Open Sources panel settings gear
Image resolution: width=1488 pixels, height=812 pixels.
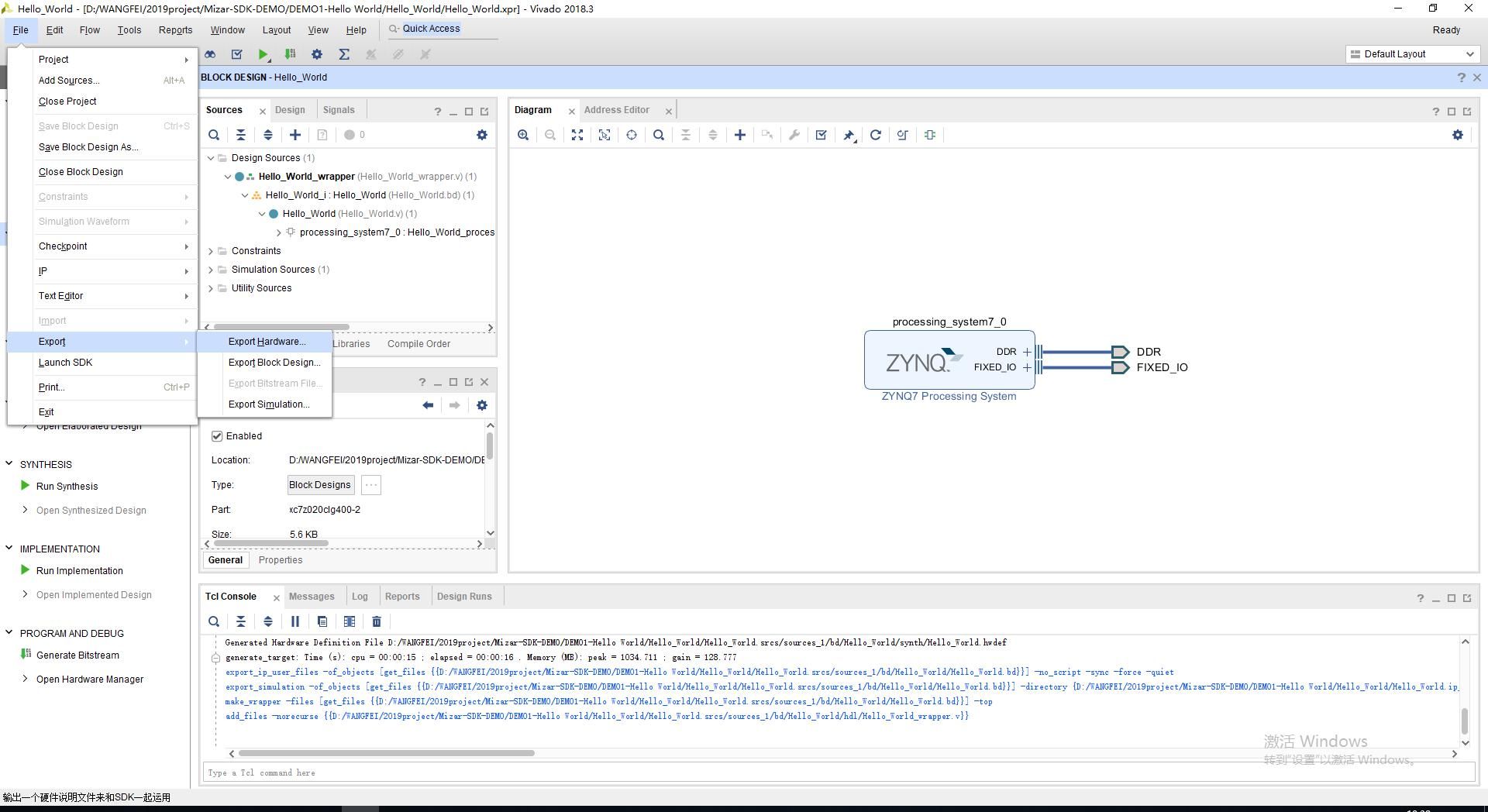click(482, 135)
